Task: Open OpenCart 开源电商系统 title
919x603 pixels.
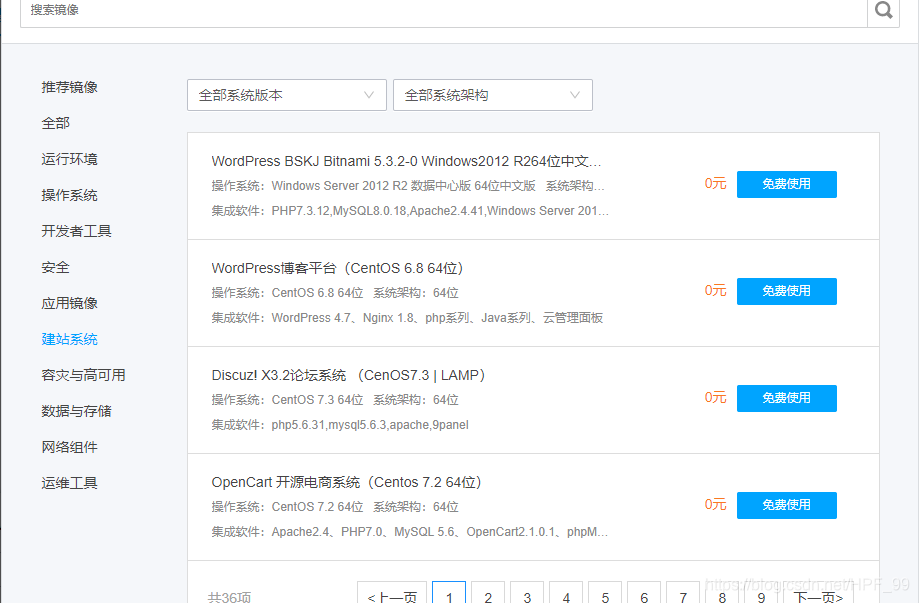Action: coord(347,482)
